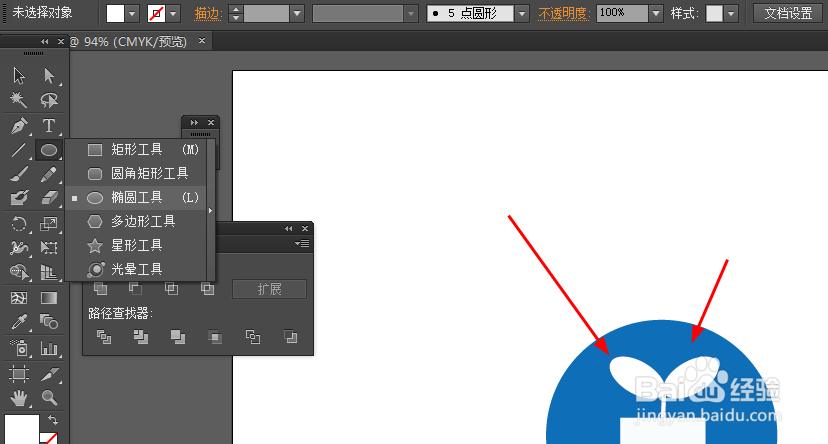
Task: Swap fill and stroke colors
Action: 53,420
